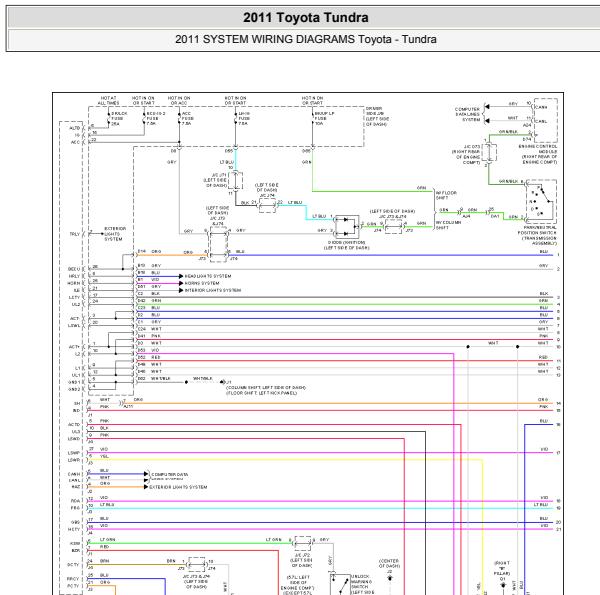Image resolution: width=600 pixels, height=595 pixels.
Task: Click the 'DIODE (IGNITION)' label
Action: point(346,245)
